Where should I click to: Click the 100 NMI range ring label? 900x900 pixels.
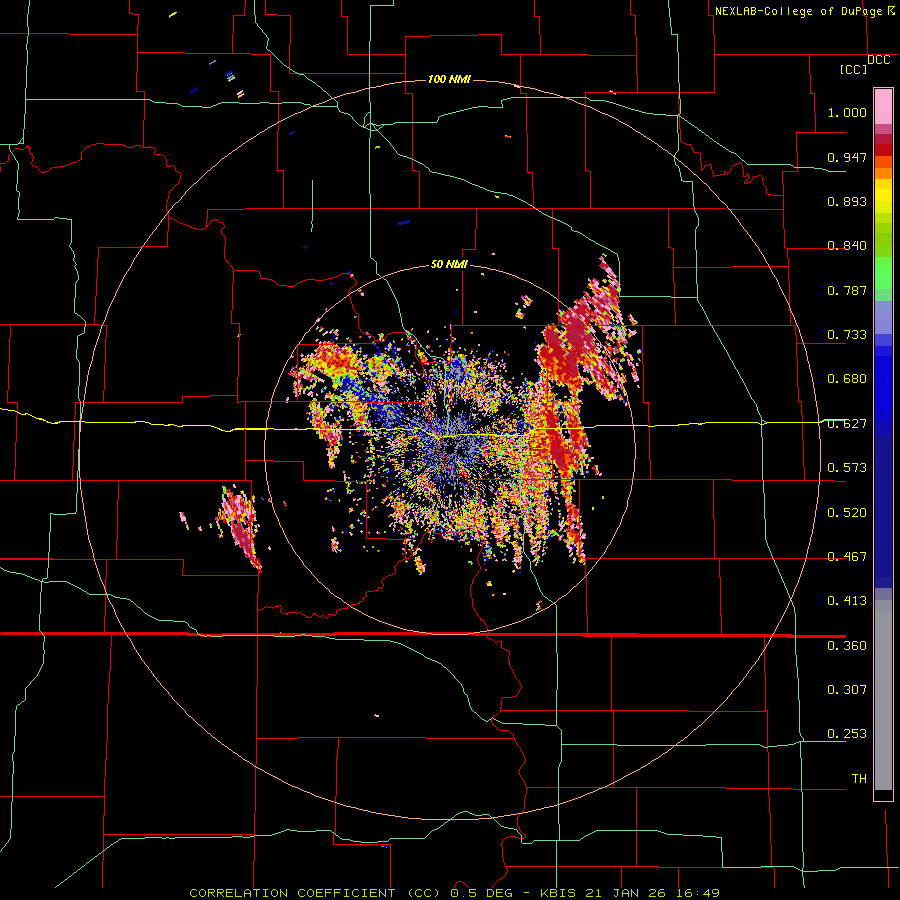click(x=449, y=79)
